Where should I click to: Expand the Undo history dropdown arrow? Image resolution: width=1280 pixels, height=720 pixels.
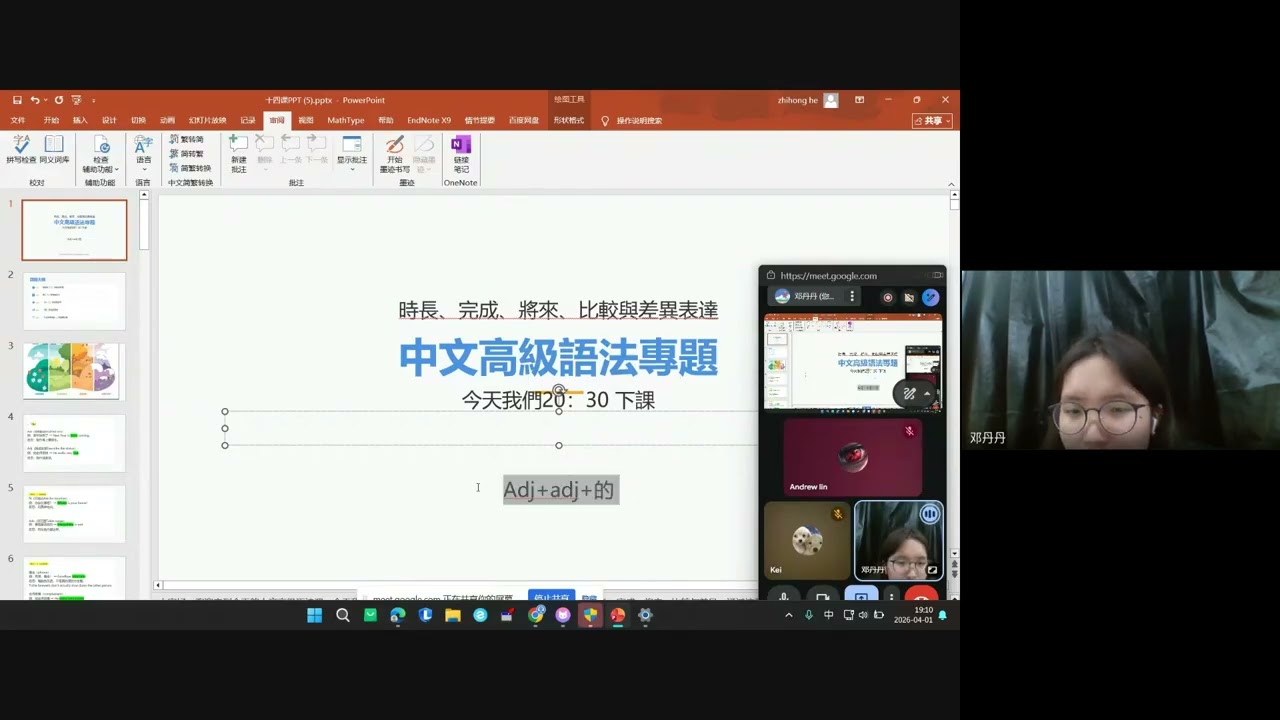coord(46,100)
